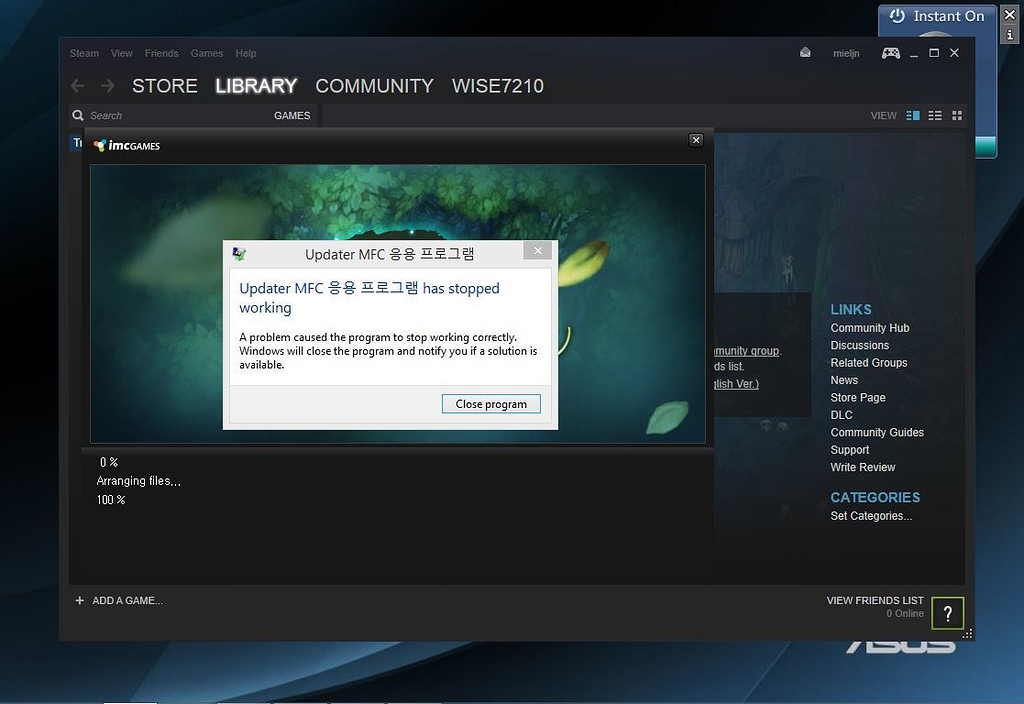Switch to grid view icon
The height and width of the screenshot is (704, 1024).
957,116
